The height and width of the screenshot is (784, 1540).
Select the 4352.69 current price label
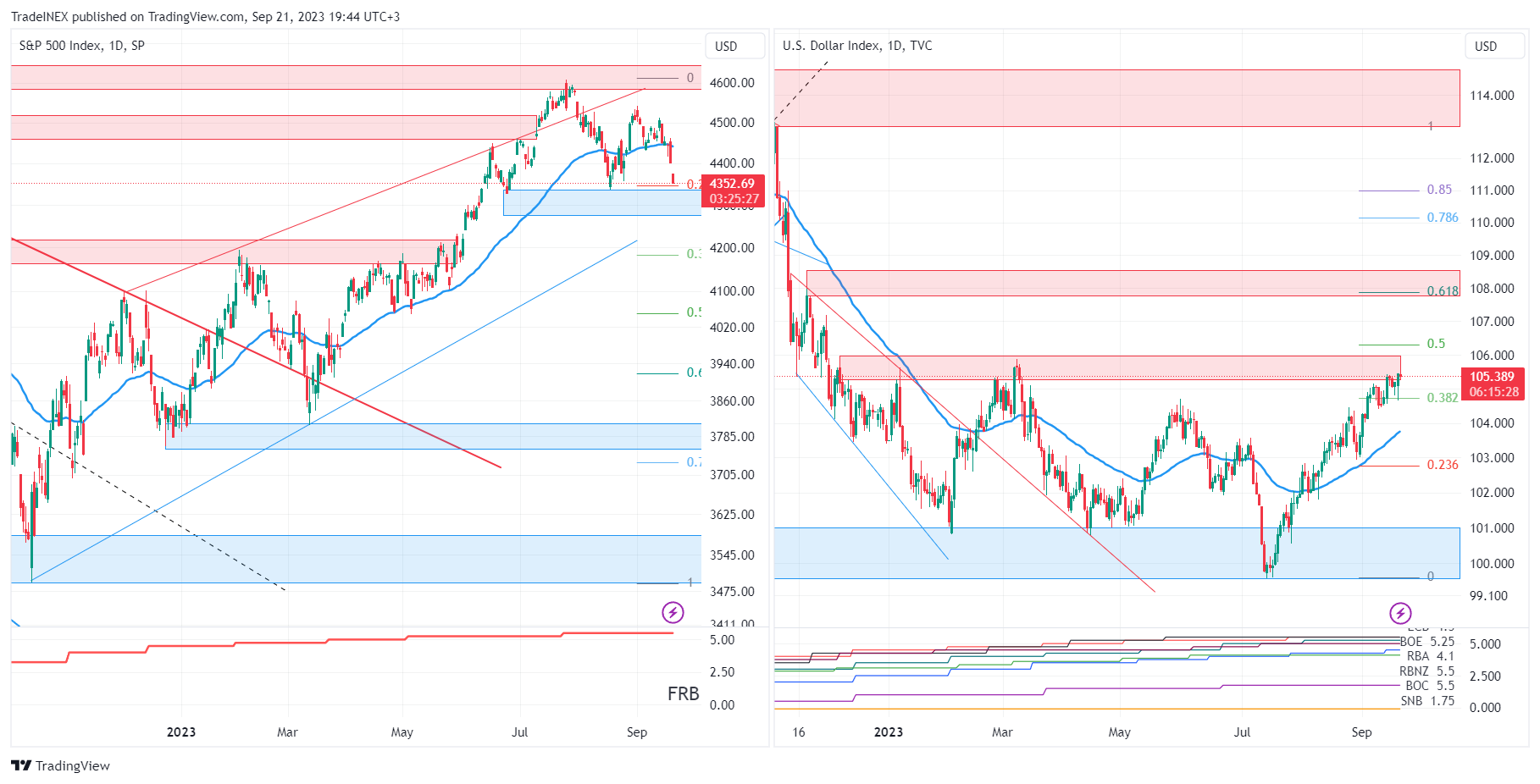(732, 184)
